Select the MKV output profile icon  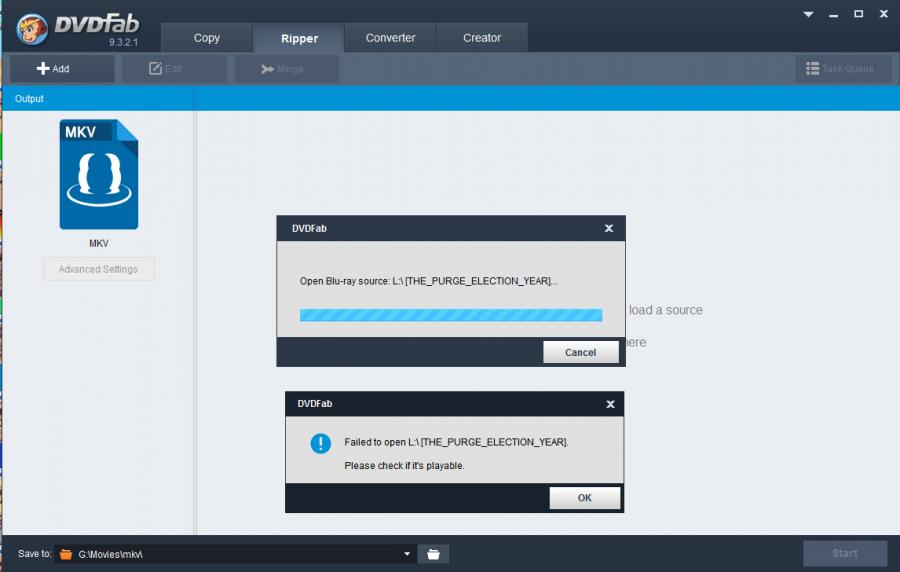[99, 174]
